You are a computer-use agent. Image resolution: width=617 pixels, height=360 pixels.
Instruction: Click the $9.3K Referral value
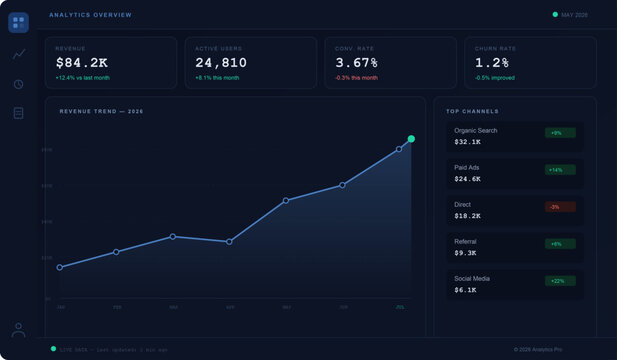465,253
